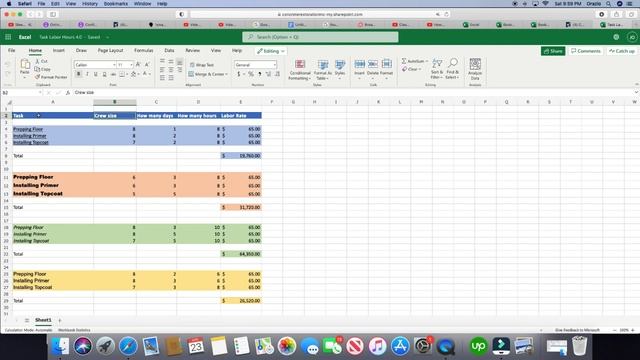Open the File tab

point(11,51)
